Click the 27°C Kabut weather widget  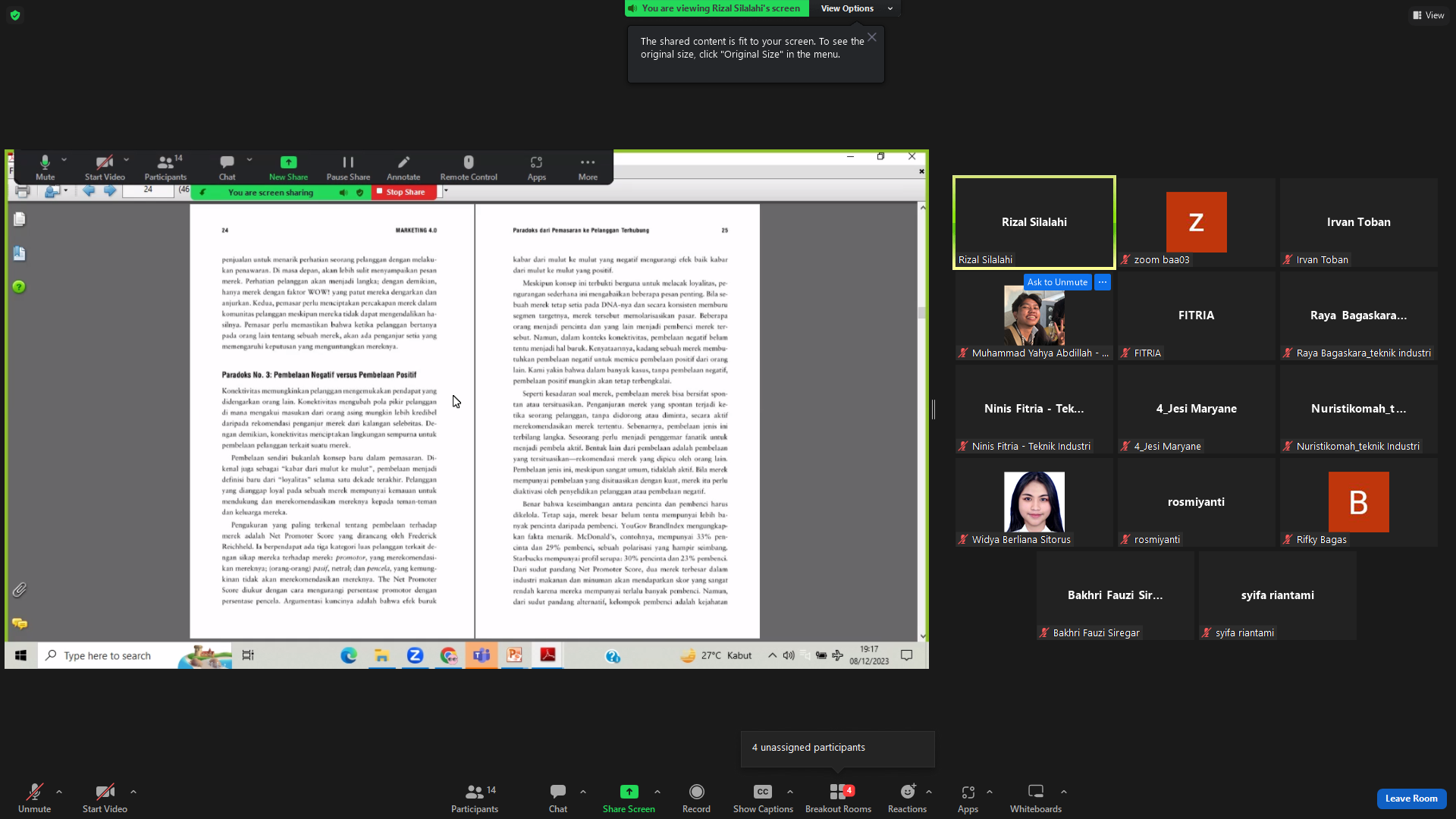[717, 656]
